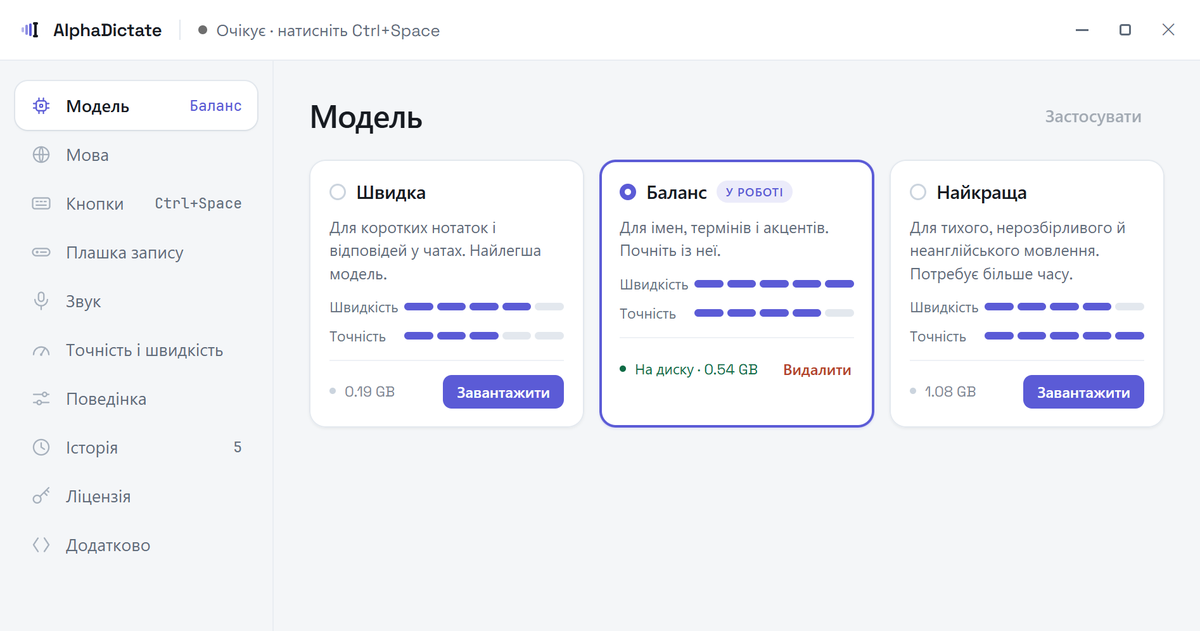Maximize the AlphaDictate window
Viewport: 1200px width, 631px height.
point(1125,30)
